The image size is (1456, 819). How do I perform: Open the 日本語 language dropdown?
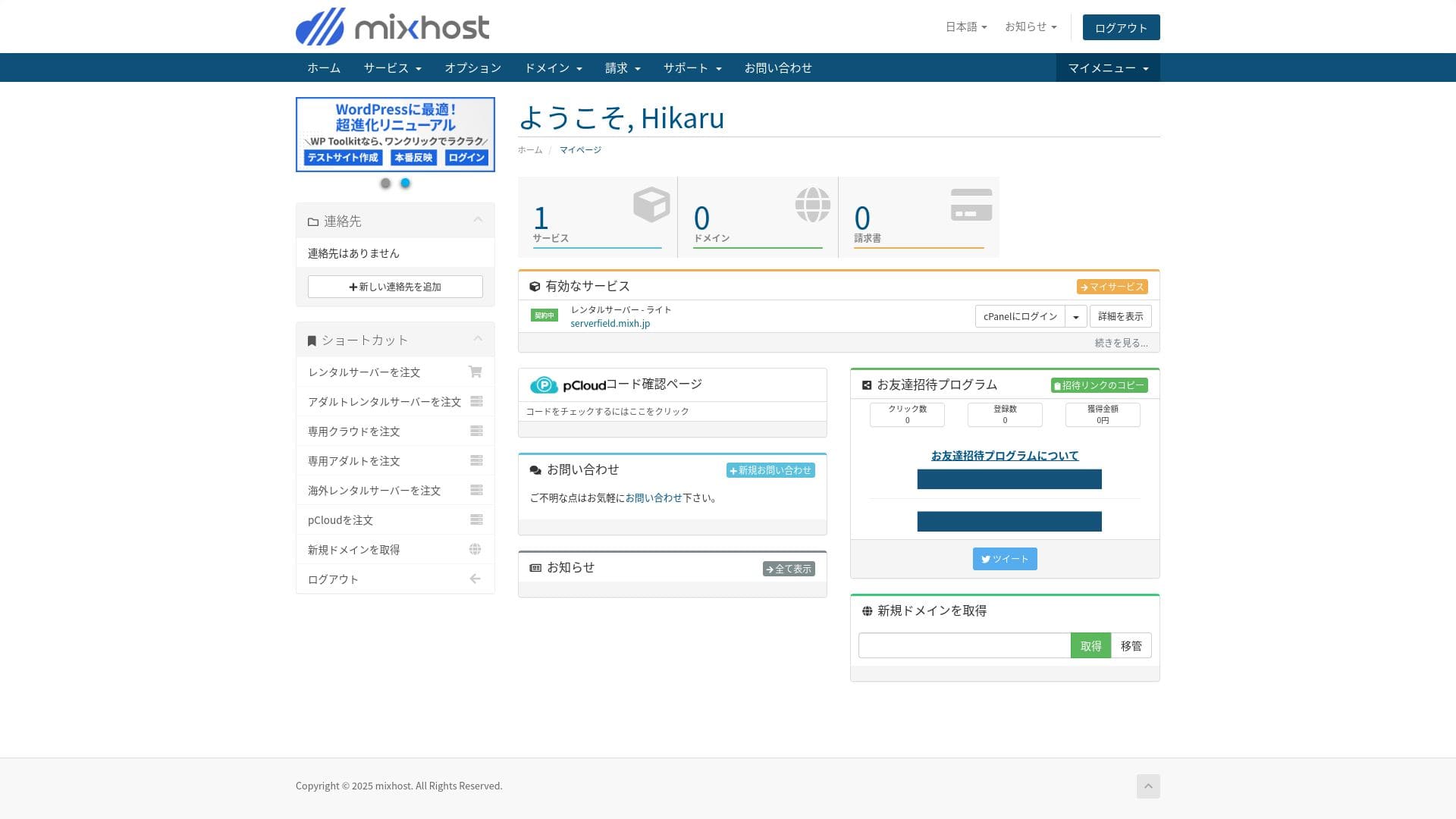[965, 27]
